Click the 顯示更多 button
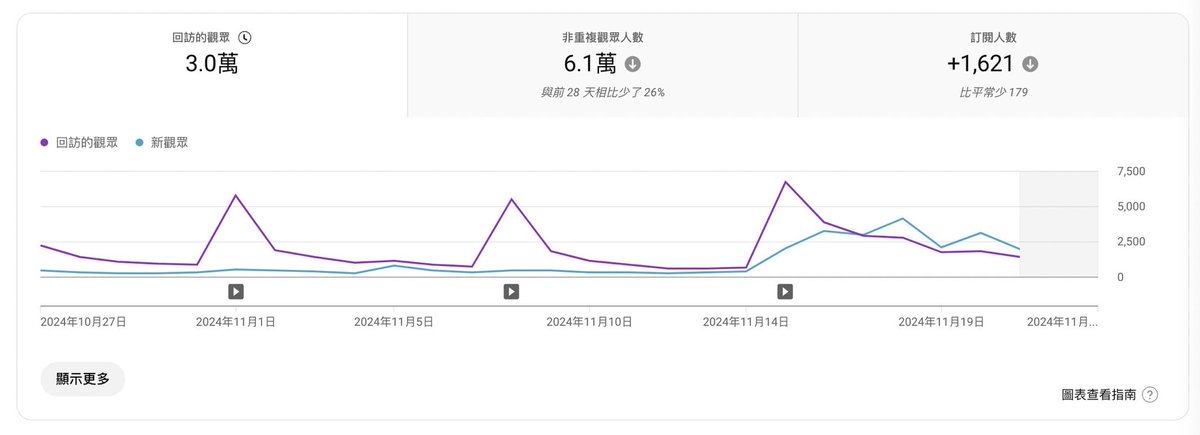Image resolution: width=1200 pixels, height=435 pixels. (83, 379)
